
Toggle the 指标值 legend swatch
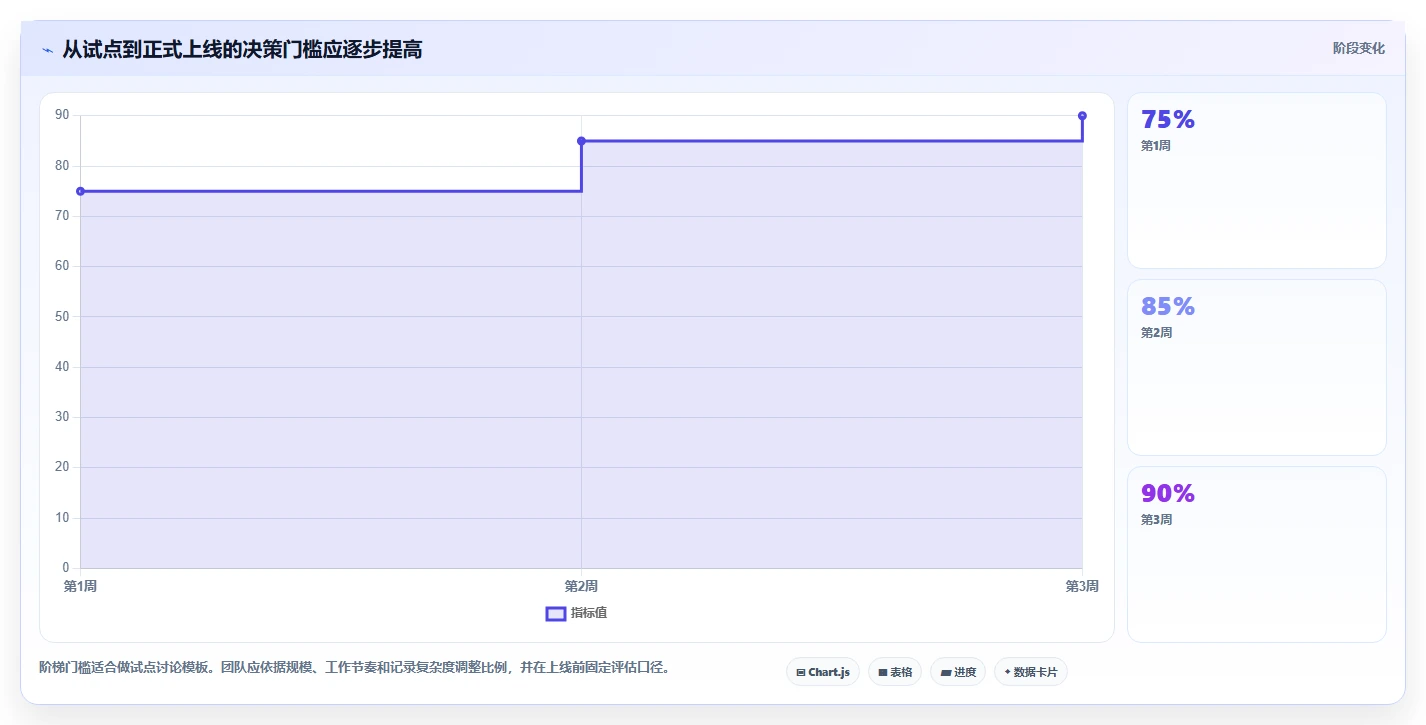tap(556, 613)
